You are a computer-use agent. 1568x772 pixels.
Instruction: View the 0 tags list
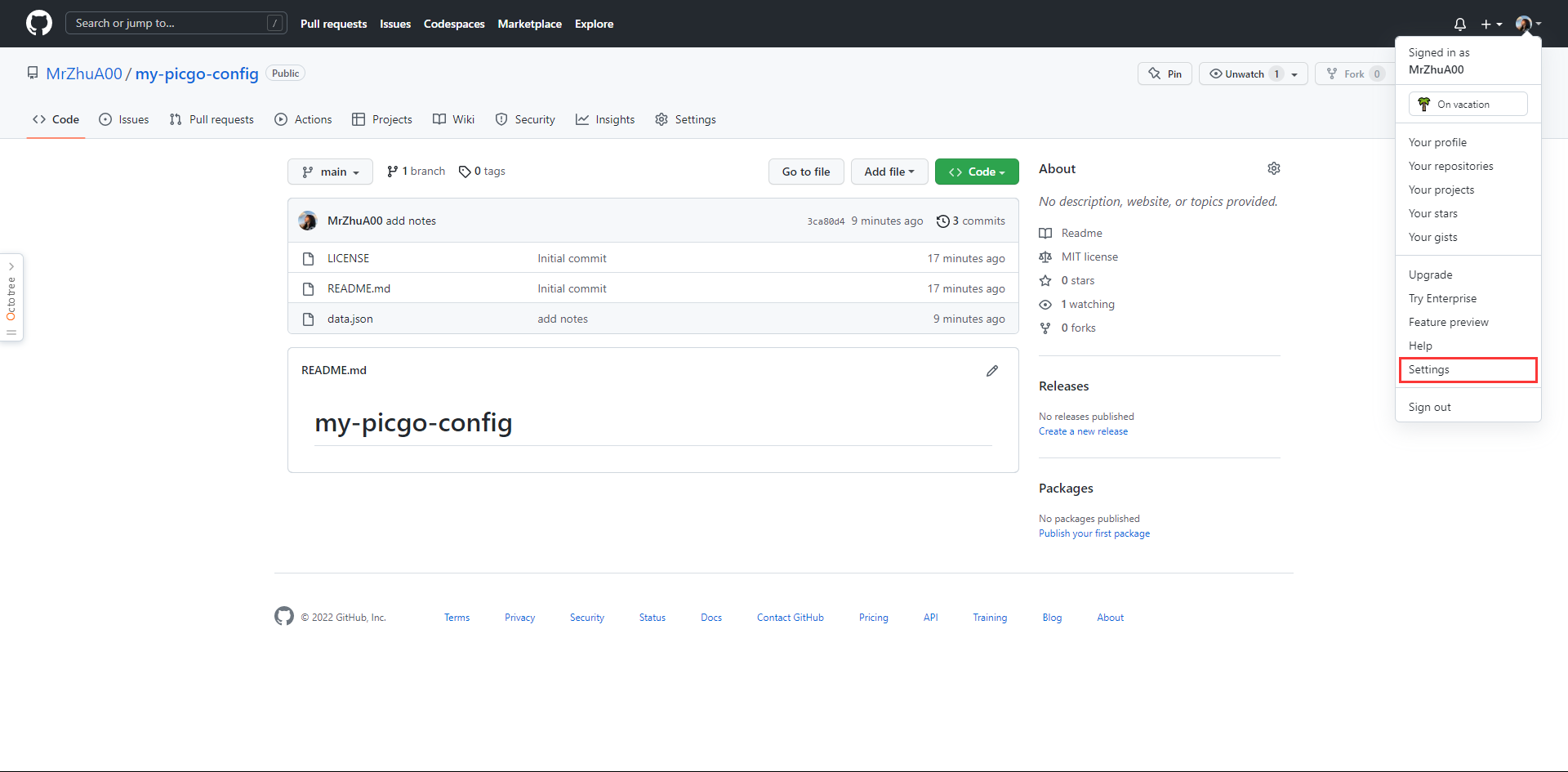tap(482, 172)
